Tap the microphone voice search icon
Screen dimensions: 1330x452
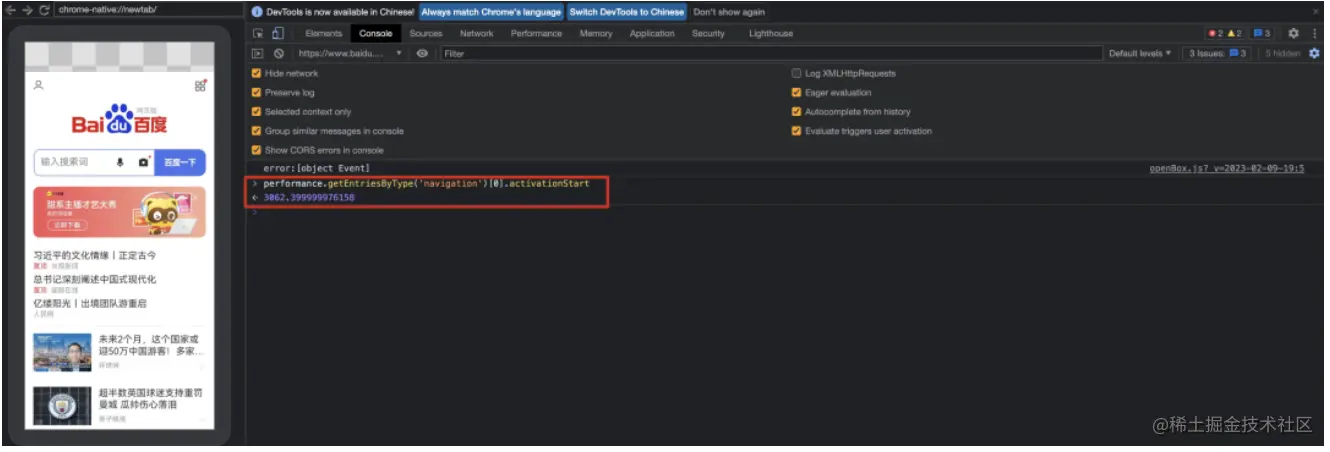120,161
